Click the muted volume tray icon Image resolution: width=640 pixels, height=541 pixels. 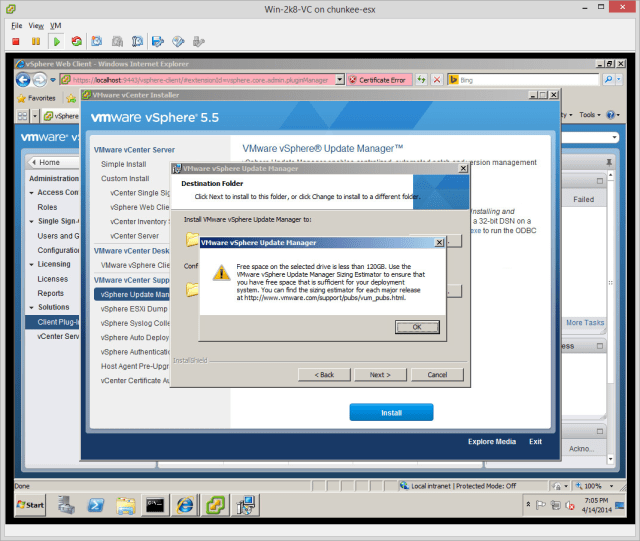[x=570, y=505]
